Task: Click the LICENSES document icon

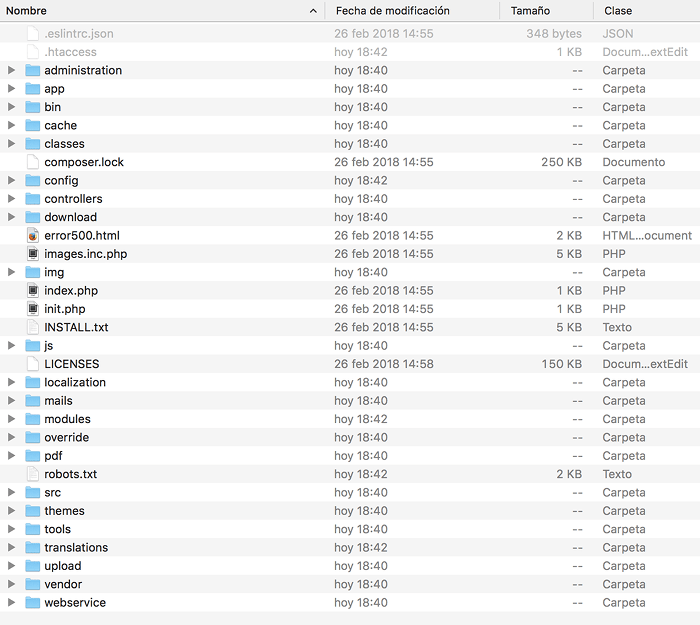Action: (x=32, y=364)
